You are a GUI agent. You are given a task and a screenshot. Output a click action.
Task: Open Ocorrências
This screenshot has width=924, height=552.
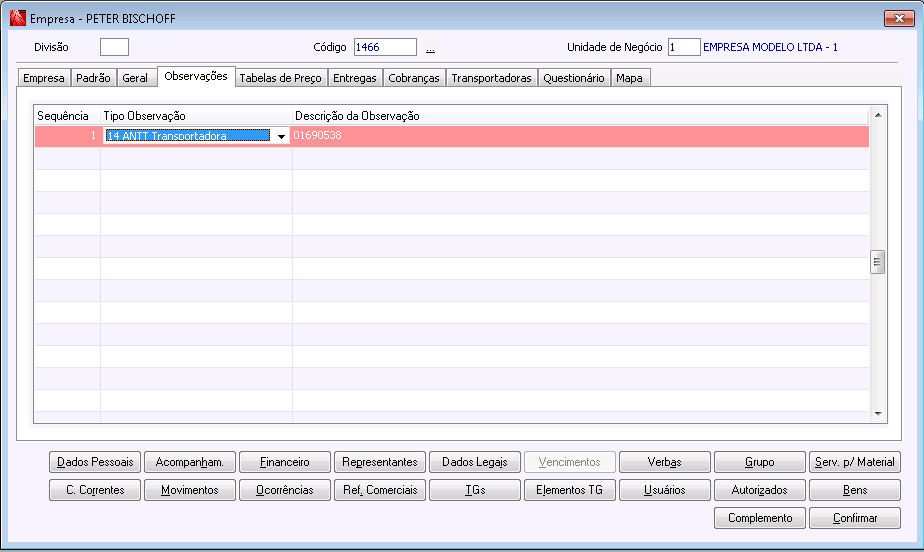(285, 490)
